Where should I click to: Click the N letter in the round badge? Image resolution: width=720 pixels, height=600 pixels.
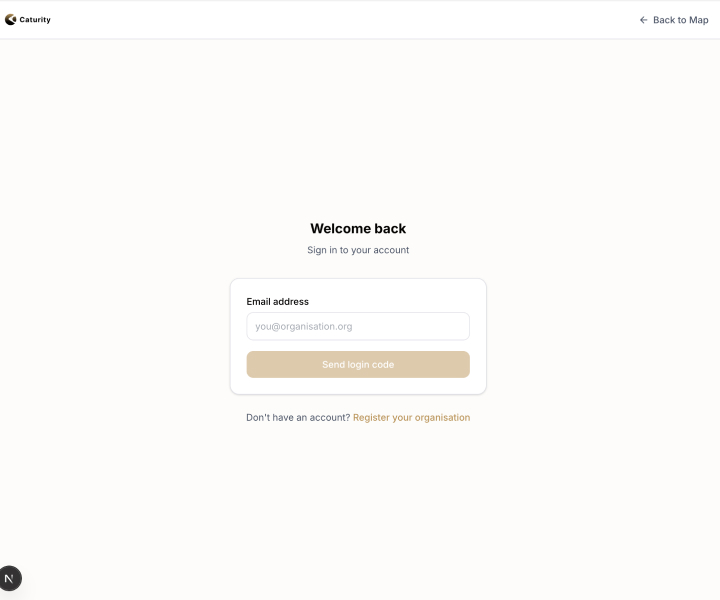tap(9, 578)
